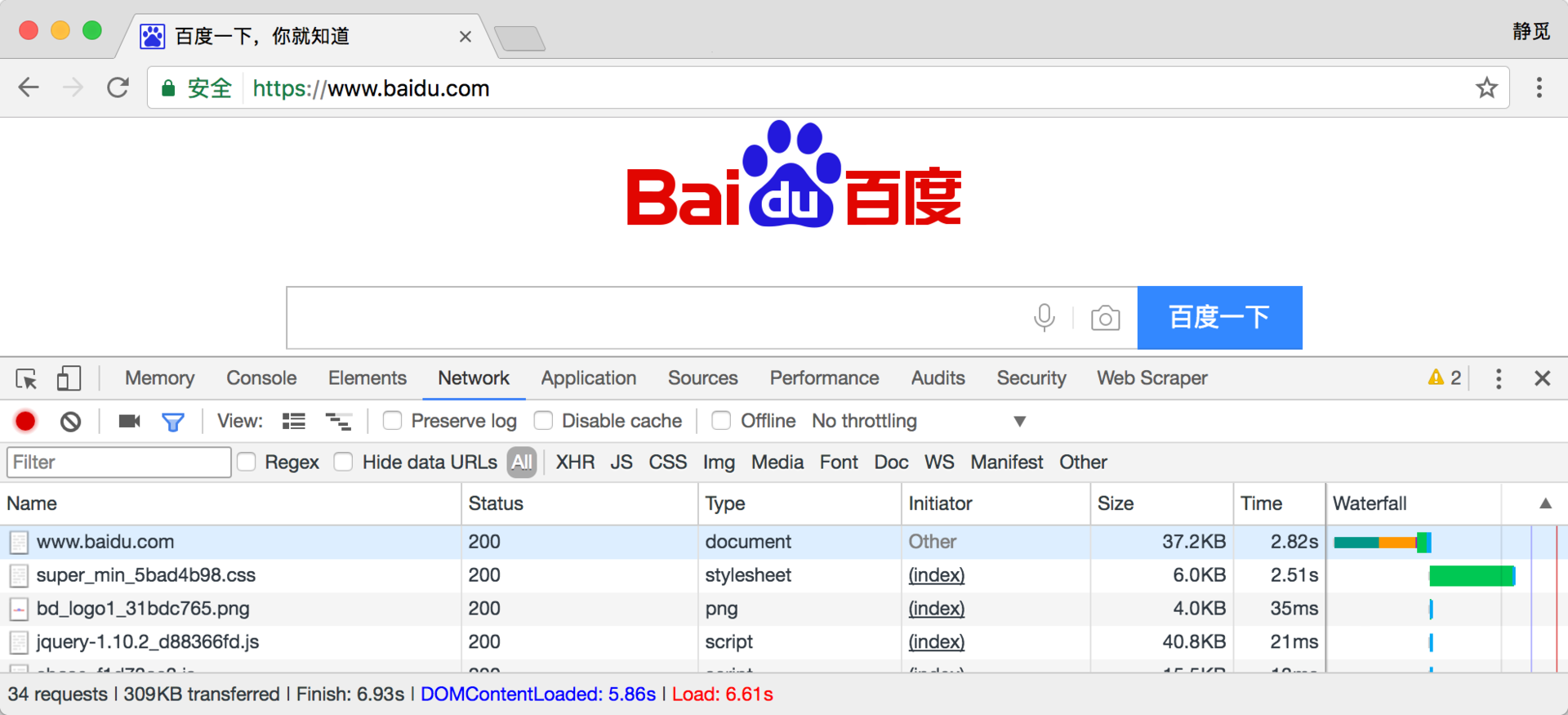
Task: Stop recording network log with red button
Action: (x=25, y=421)
